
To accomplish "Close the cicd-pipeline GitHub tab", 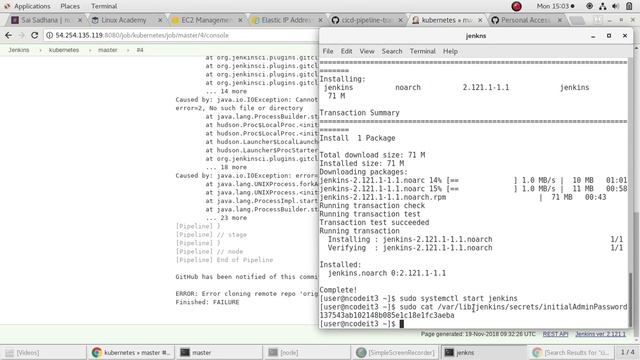I will coord(400,20).
